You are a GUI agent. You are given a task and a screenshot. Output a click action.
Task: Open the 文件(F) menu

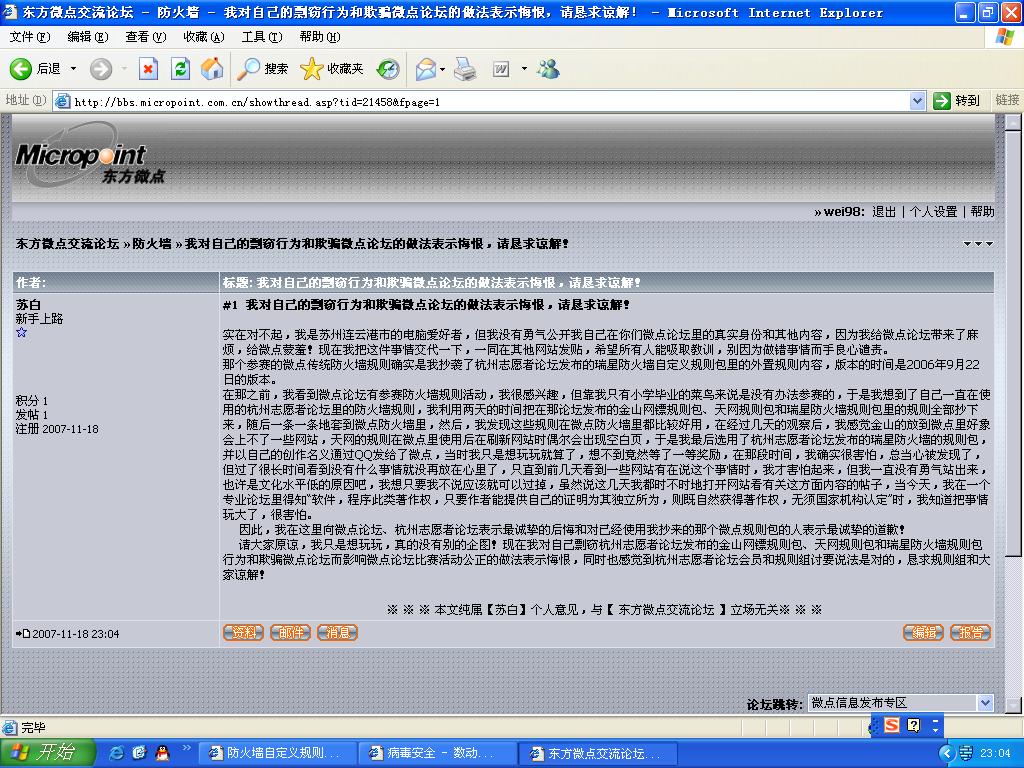click(29, 37)
